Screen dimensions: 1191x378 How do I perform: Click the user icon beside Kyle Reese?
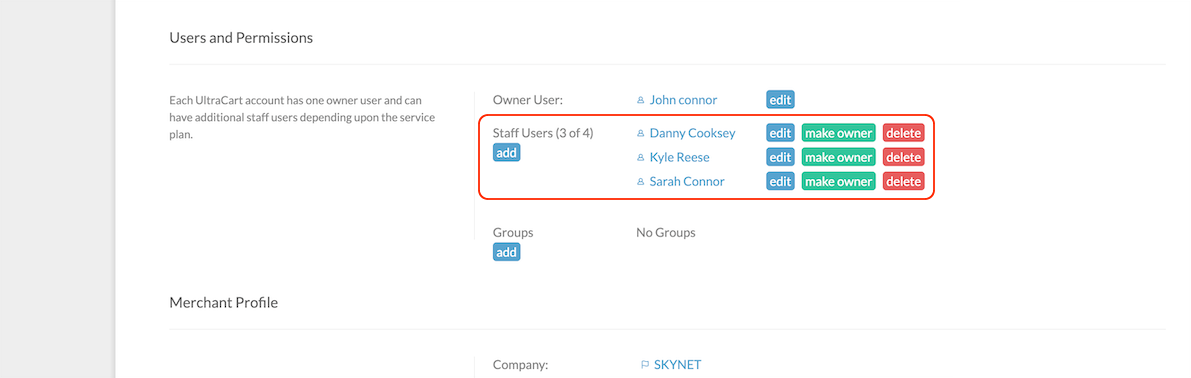click(640, 158)
